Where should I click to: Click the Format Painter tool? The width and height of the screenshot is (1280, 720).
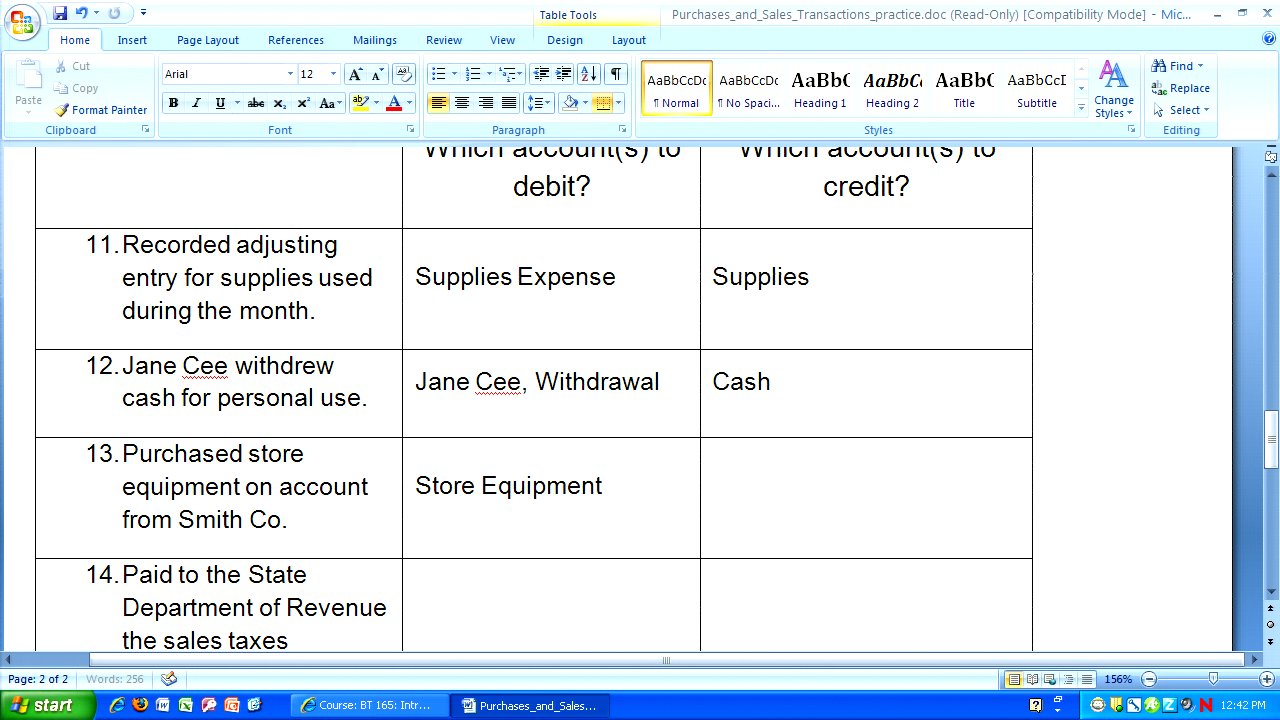(101, 110)
